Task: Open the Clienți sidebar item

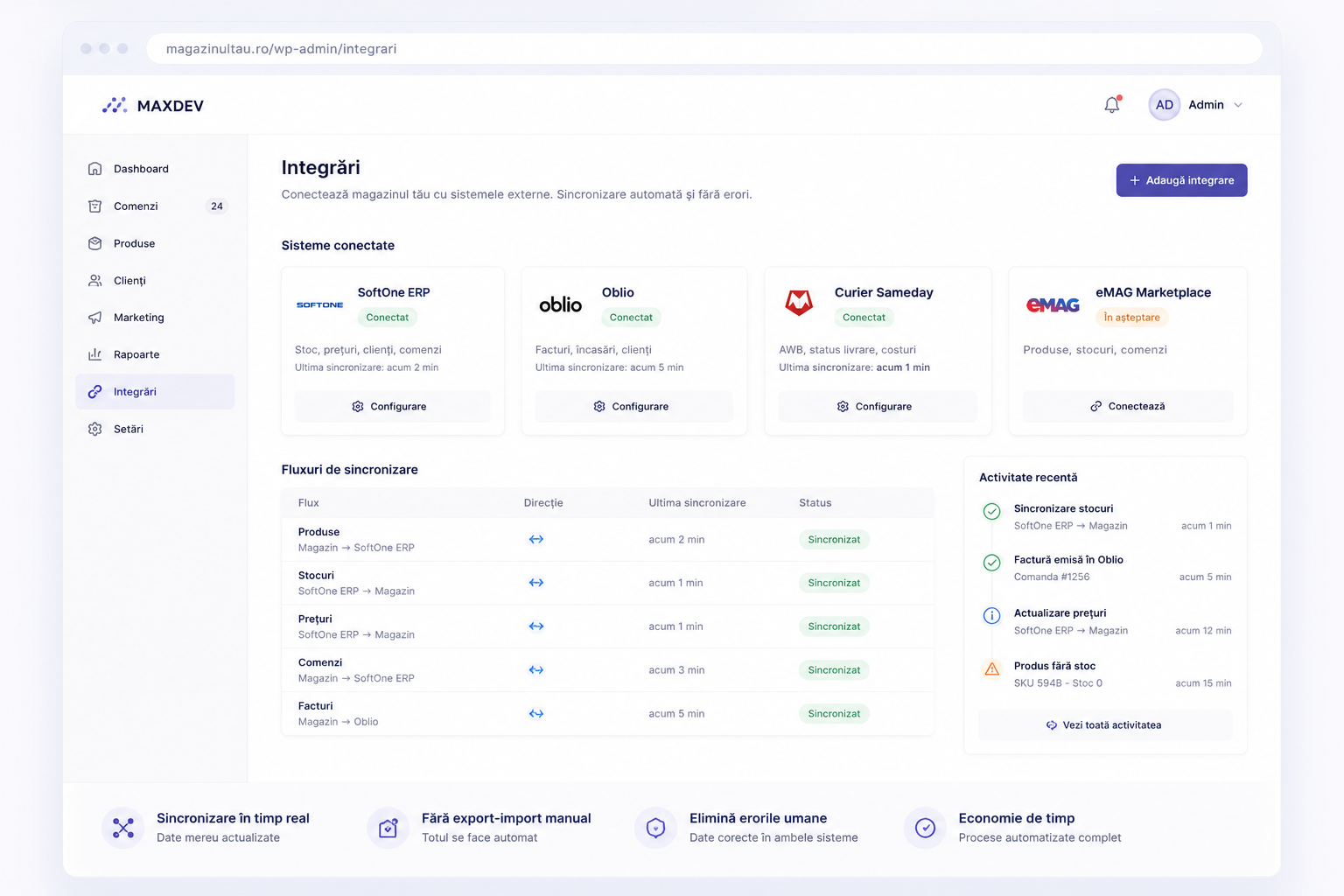Action: click(155, 281)
